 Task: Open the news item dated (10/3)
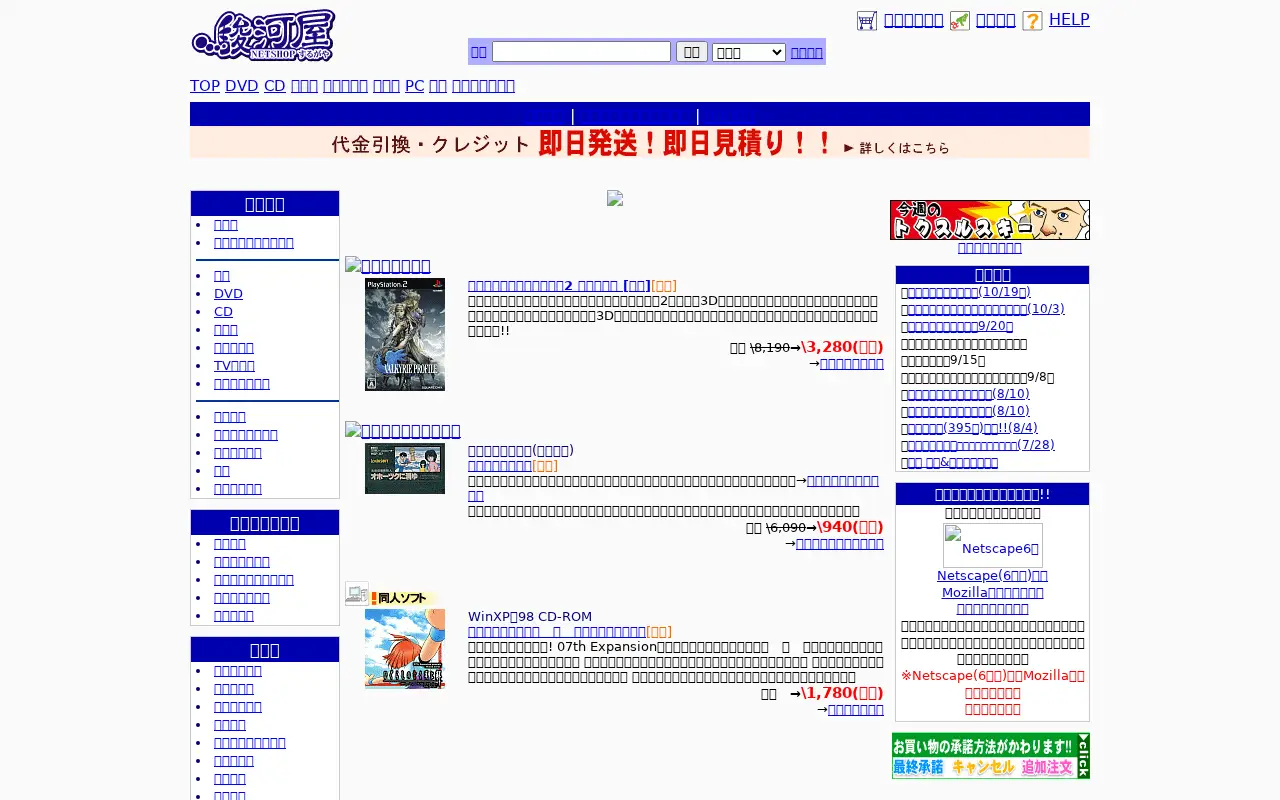point(986,309)
